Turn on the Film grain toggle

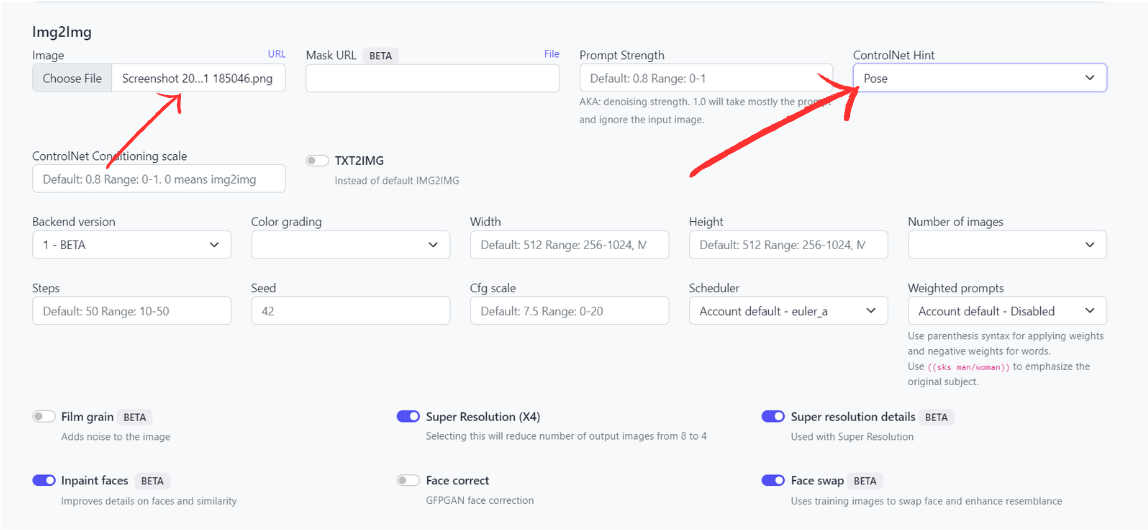(44, 417)
